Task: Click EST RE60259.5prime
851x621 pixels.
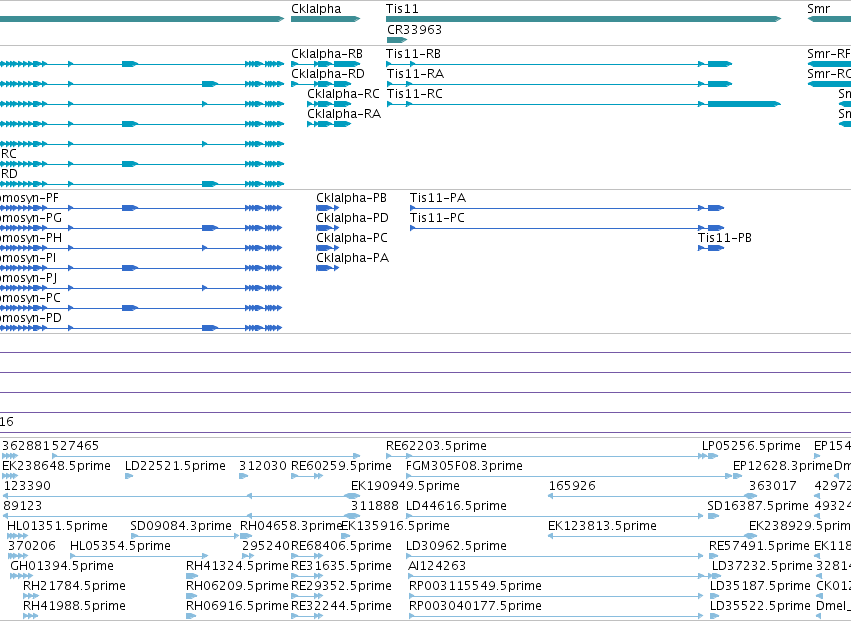Action: pyautogui.click(x=307, y=476)
